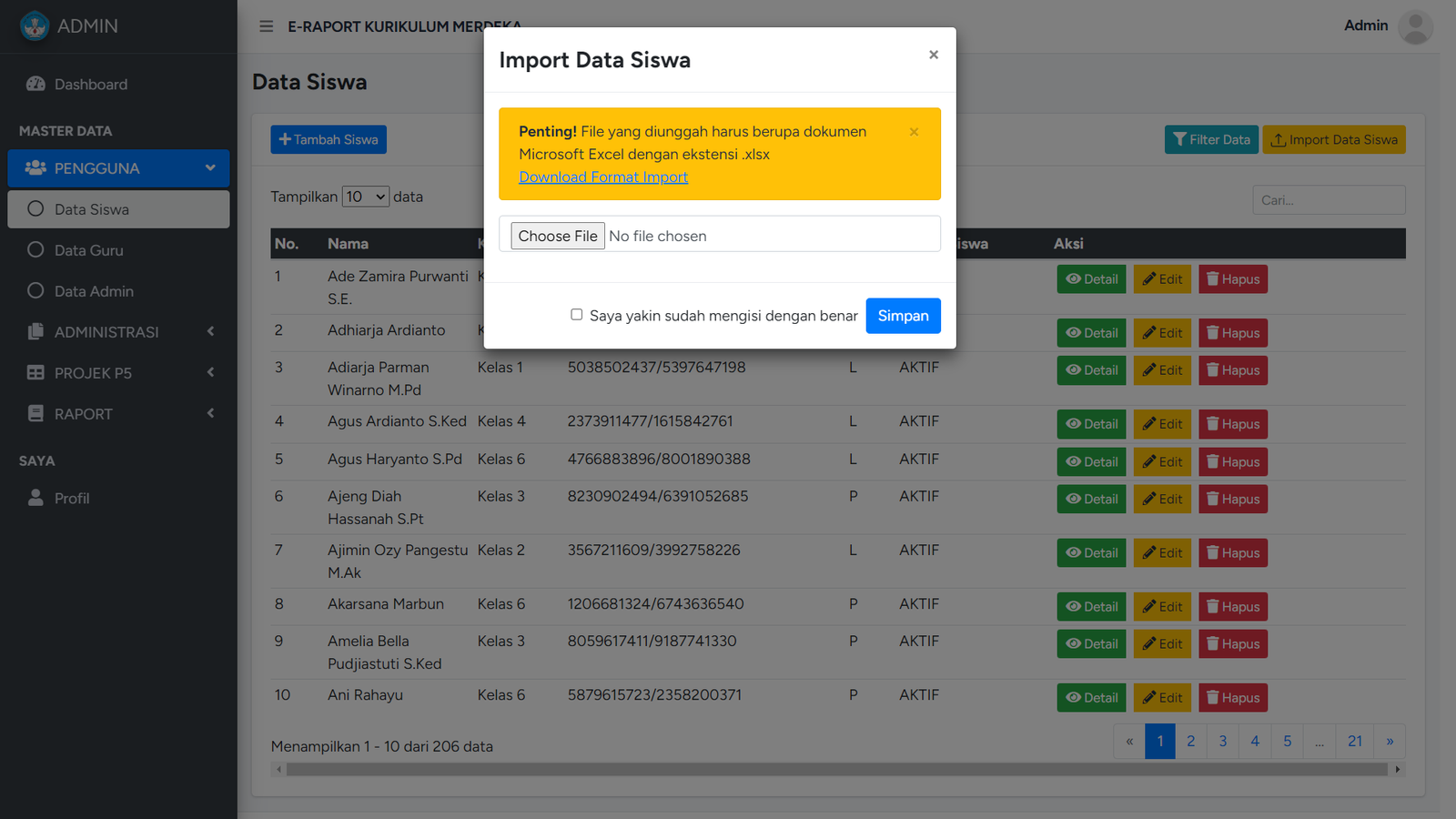Close the Import Data Siswa dialog
The width and height of the screenshot is (1456, 819).
tap(933, 55)
